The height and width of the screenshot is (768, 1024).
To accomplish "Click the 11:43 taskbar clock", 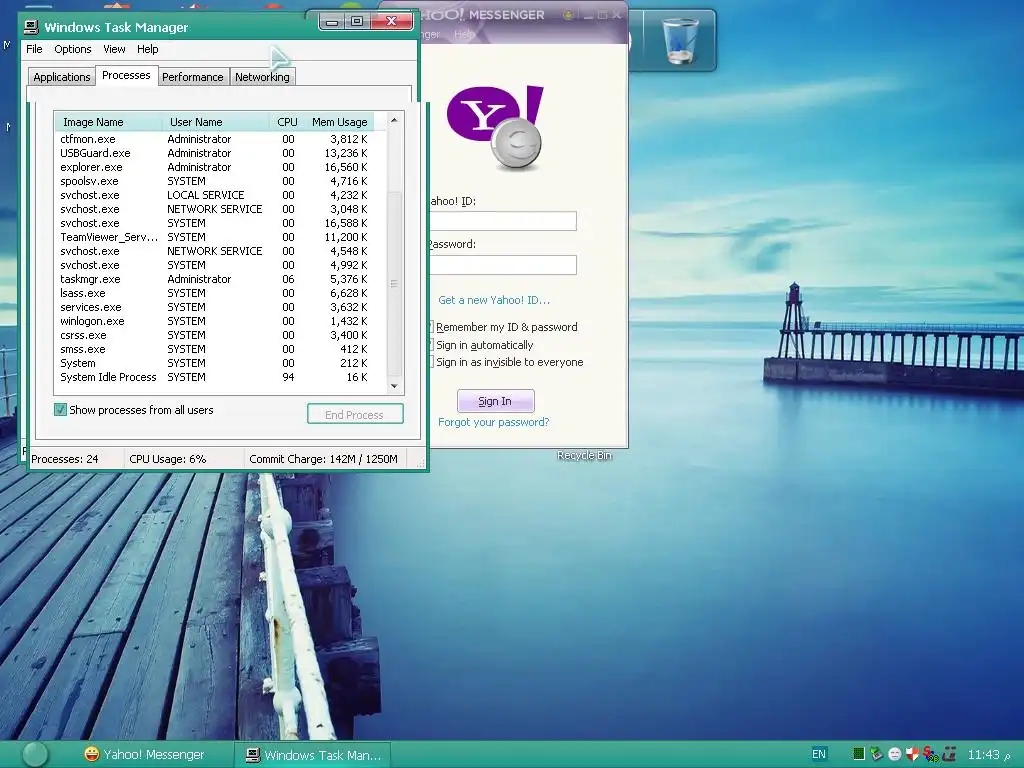I will (984, 755).
